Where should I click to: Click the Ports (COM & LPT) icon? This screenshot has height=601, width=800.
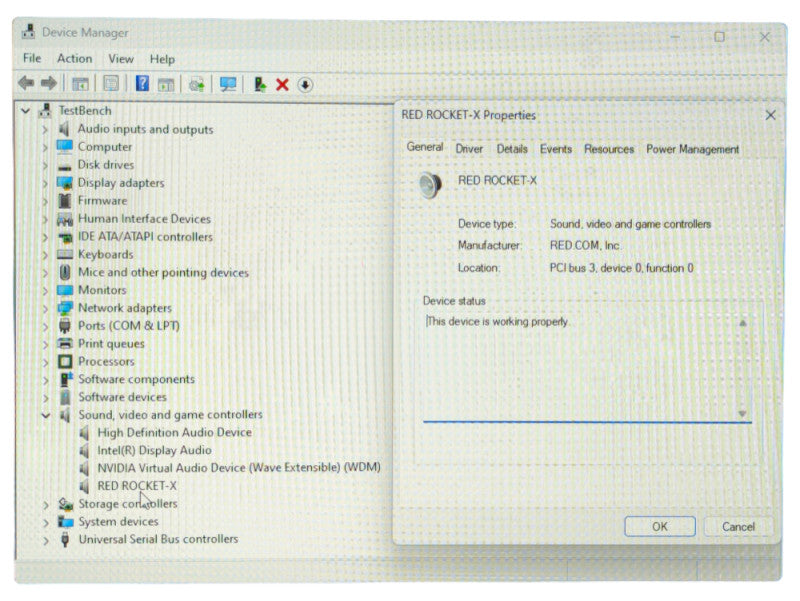[x=65, y=325]
